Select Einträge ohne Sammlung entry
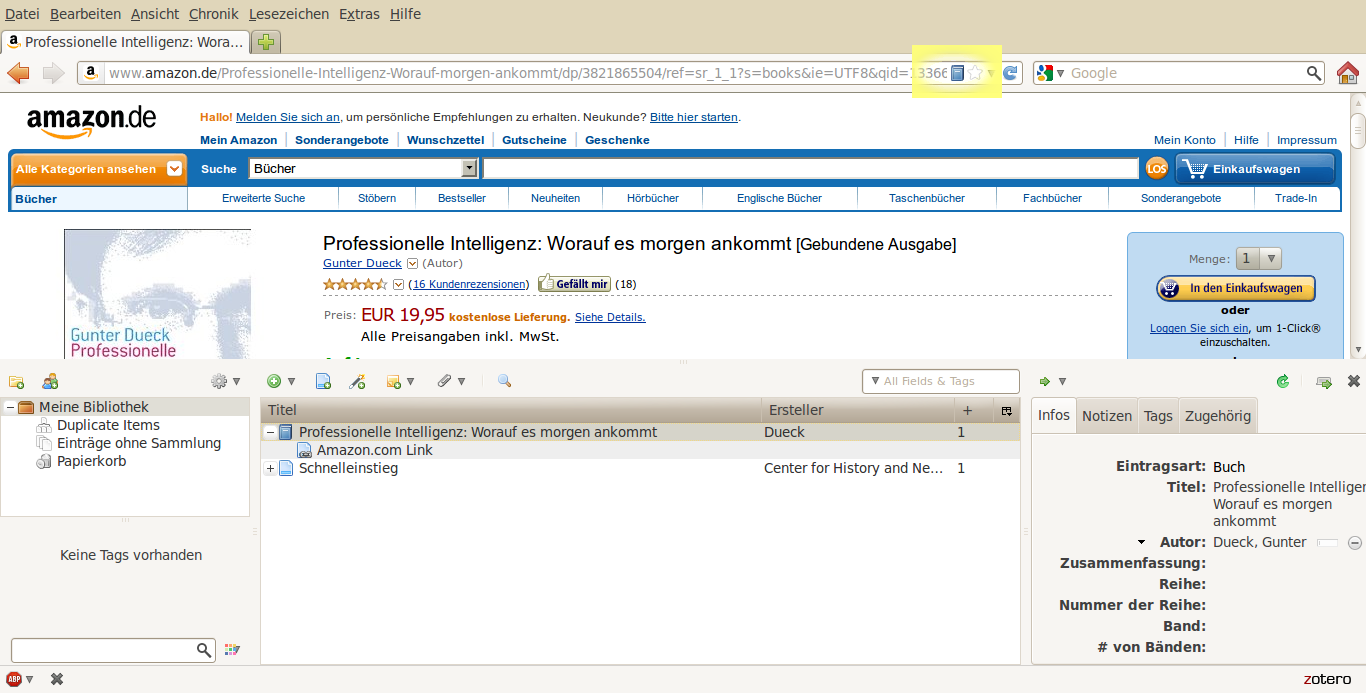The width and height of the screenshot is (1366, 693). (x=139, y=443)
